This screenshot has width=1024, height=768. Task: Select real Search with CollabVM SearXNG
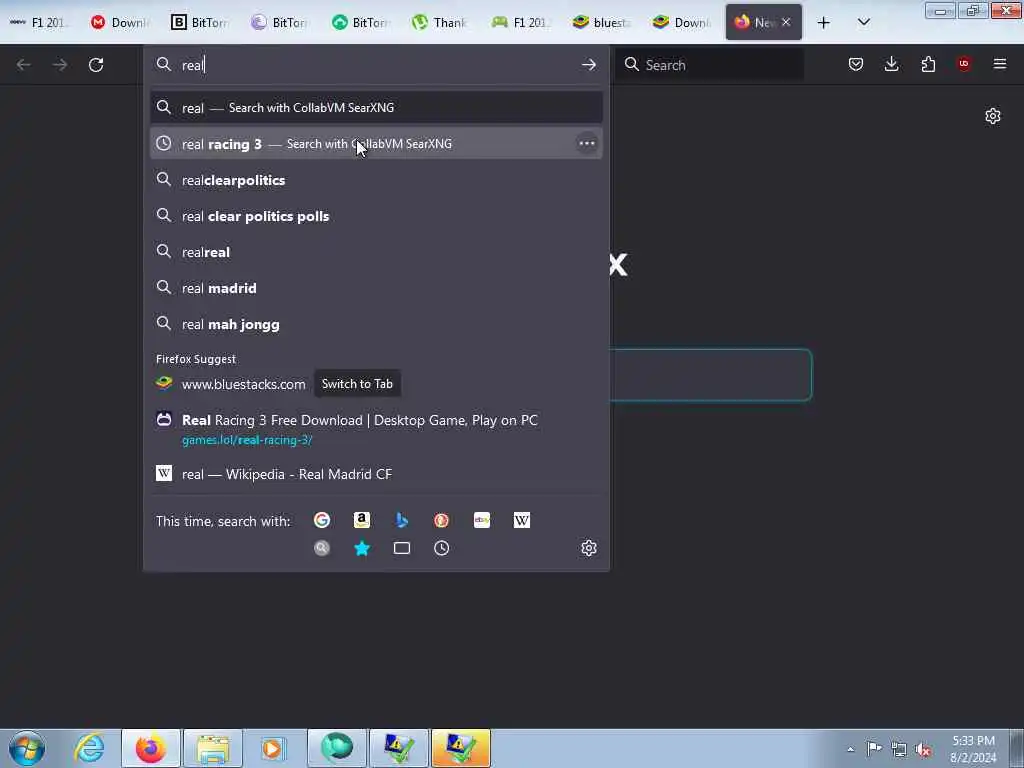[376, 108]
